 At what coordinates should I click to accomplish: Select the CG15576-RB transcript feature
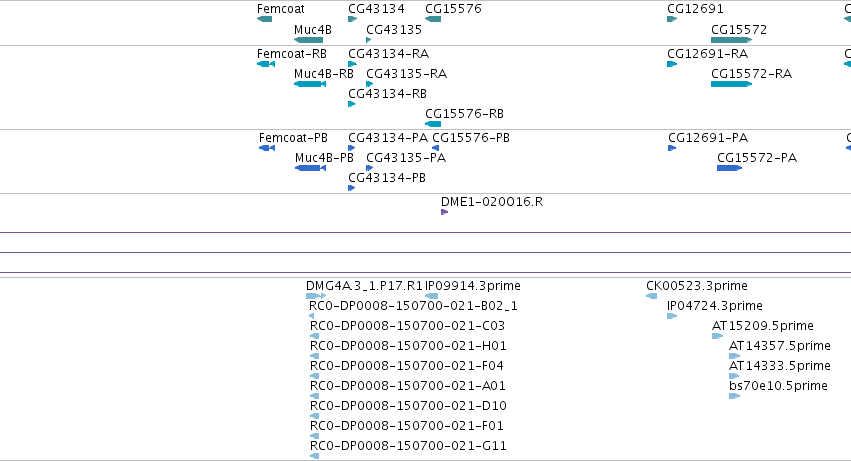(x=433, y=124)
